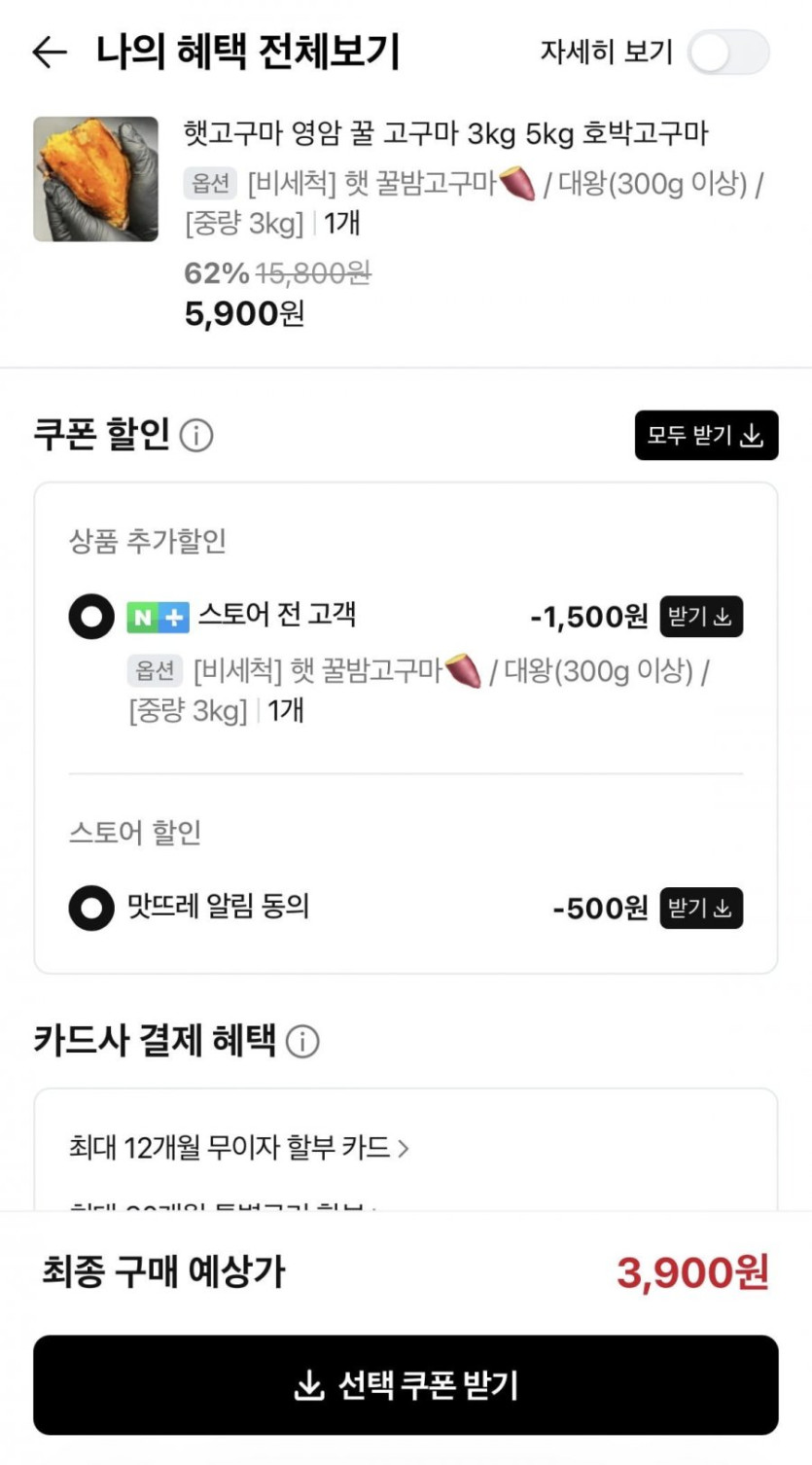This screenshot has width=812, height=1465.
Task: Download the -1,500원 coupon with 받기
Action: click(x=700, y=617)
